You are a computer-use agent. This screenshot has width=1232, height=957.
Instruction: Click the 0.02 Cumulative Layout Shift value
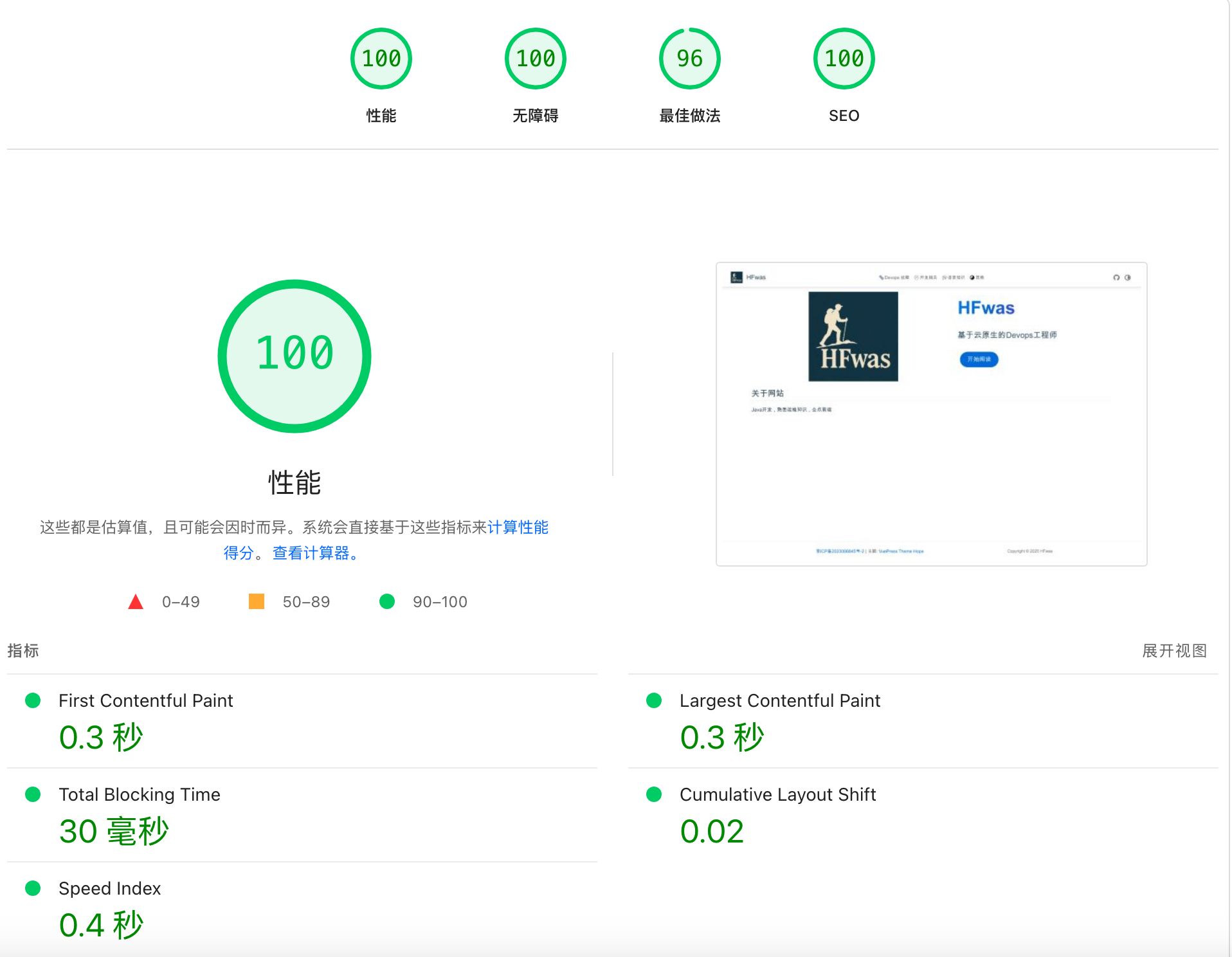point(712,831)
